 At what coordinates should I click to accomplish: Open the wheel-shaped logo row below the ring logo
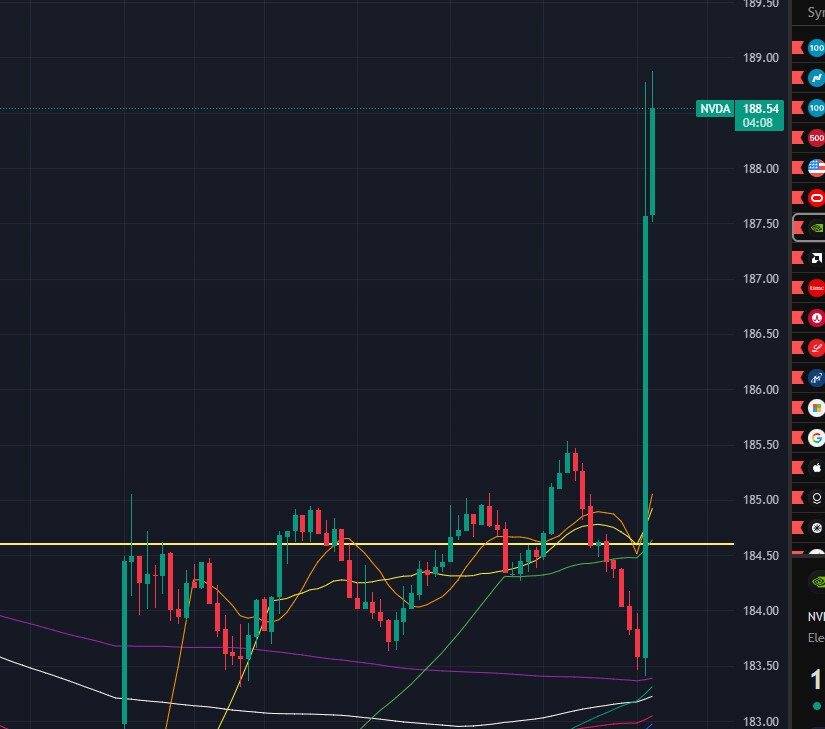click(809, 528)
